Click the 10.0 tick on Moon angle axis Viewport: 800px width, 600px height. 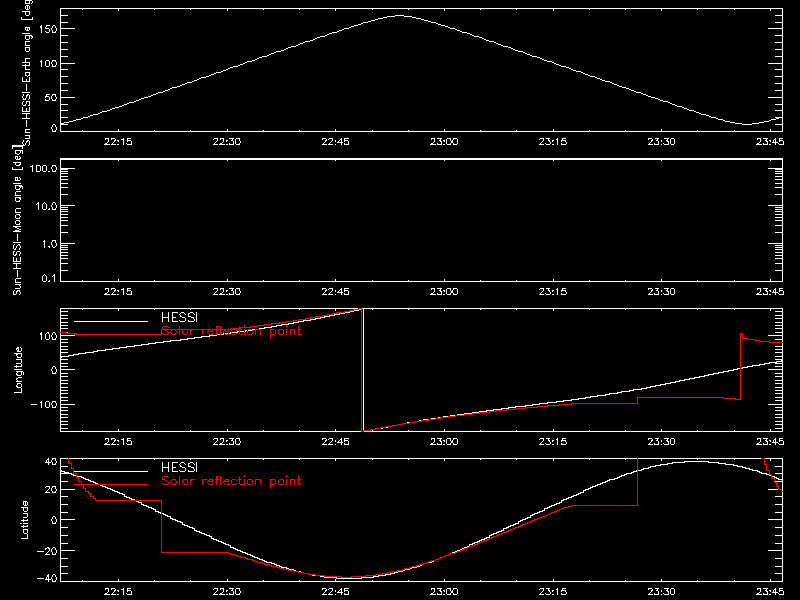pos(46,206)
